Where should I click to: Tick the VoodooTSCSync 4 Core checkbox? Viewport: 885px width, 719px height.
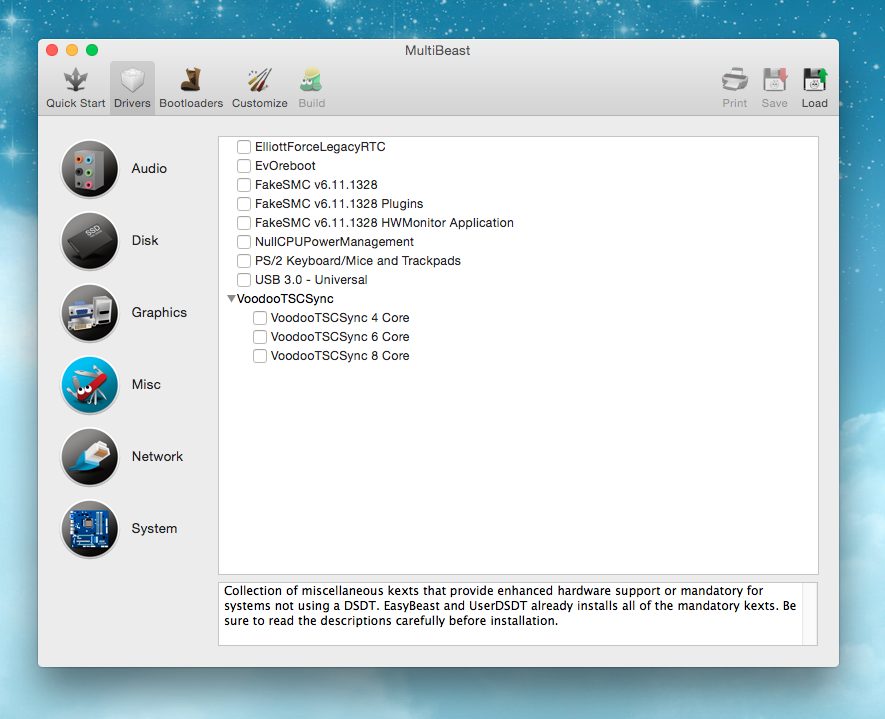click(260, 318)
